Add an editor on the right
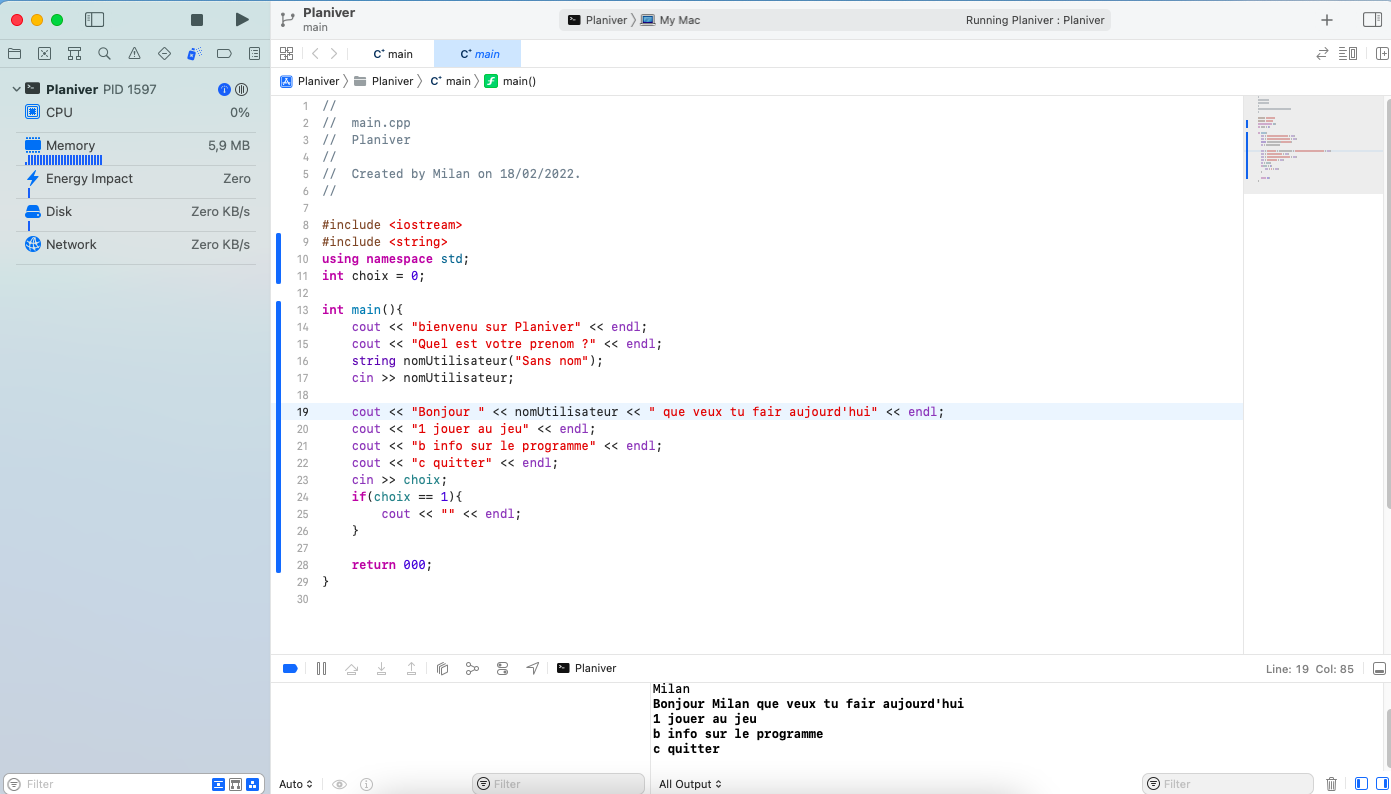This screenshot has height=794, width=1391. pyautogui.click(x=1383, y=54)
